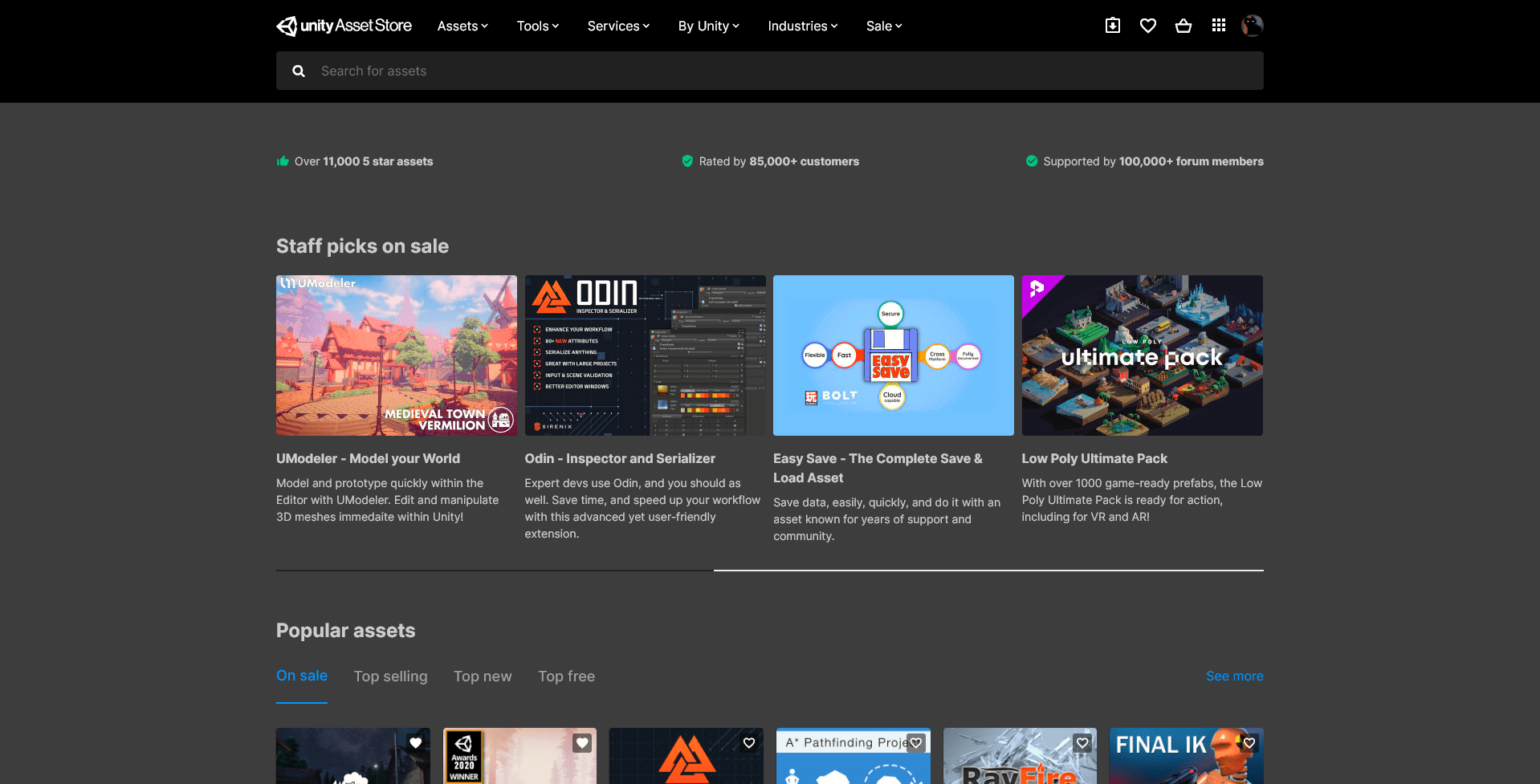Switch to the Top selling tab
Screen dimensions: 1540x784
[x=390, y=676]
